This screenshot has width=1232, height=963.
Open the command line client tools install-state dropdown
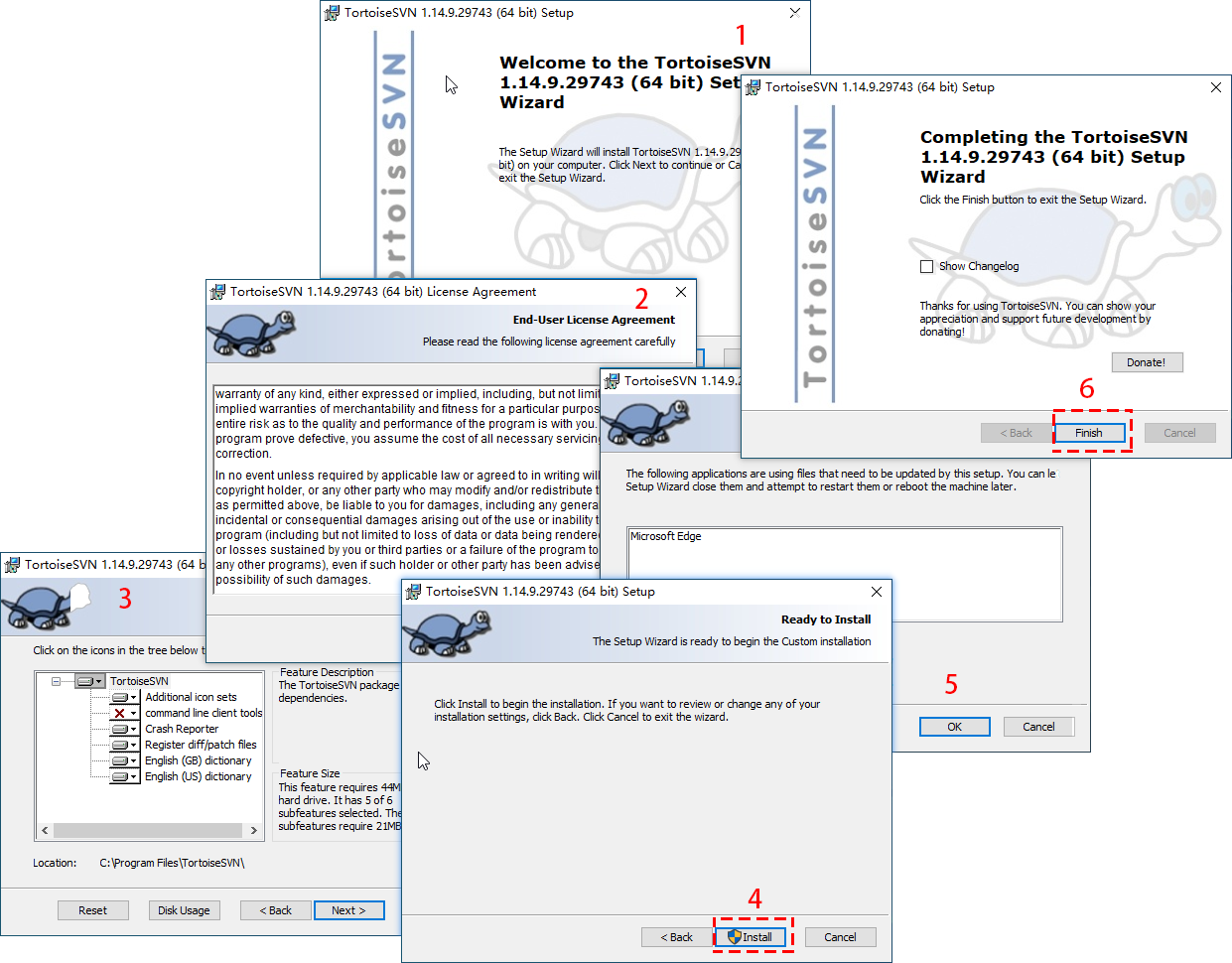[x=124, y=713]
